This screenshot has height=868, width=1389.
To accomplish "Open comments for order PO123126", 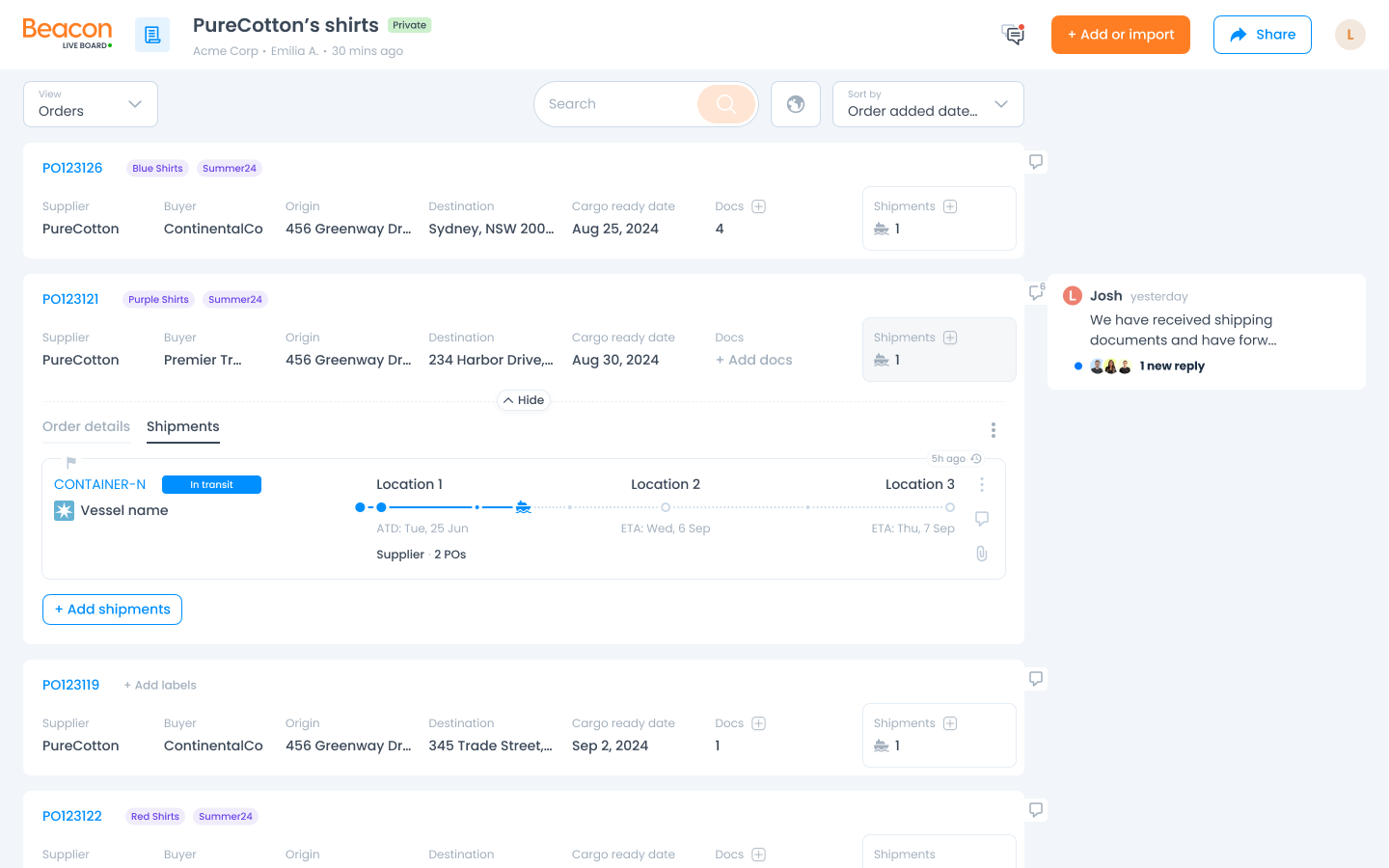I will click(1036, 162).
